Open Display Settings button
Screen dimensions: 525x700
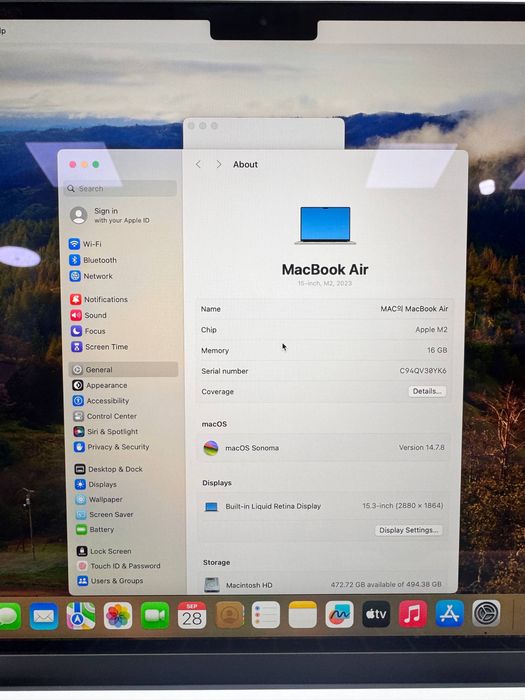coord(408,530)
